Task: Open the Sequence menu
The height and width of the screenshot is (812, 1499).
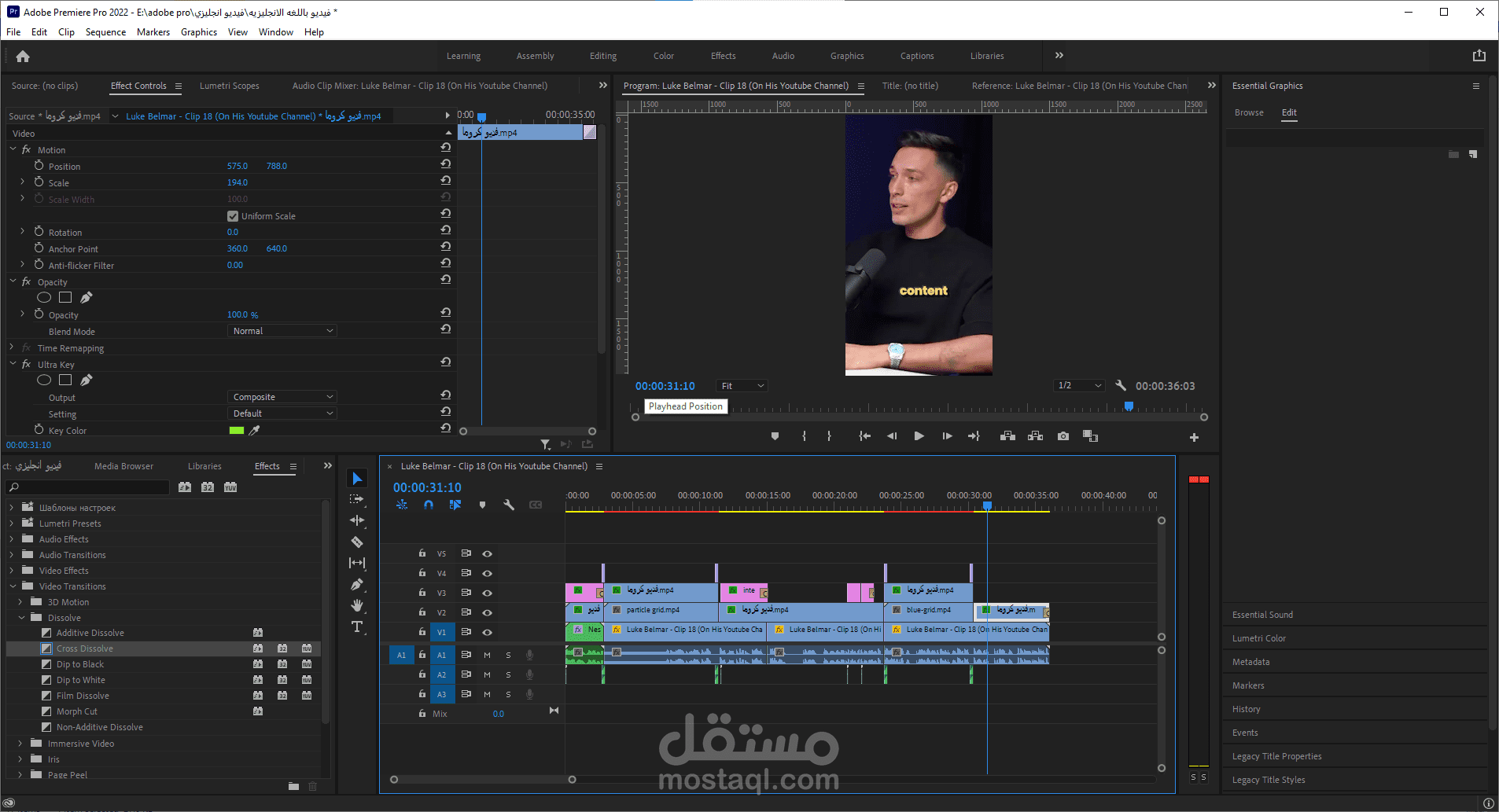Action: [x=105, y=32]
